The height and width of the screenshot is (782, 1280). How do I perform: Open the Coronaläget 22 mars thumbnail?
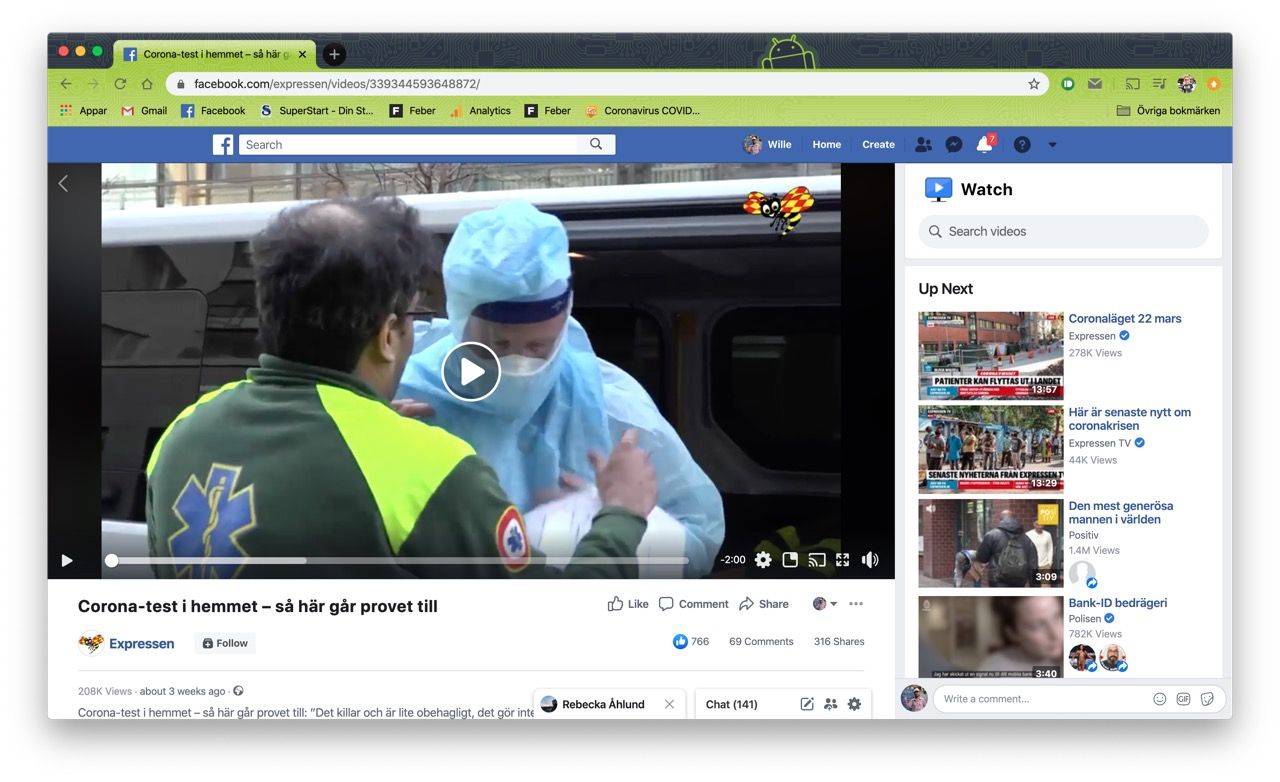pos(990,355)
